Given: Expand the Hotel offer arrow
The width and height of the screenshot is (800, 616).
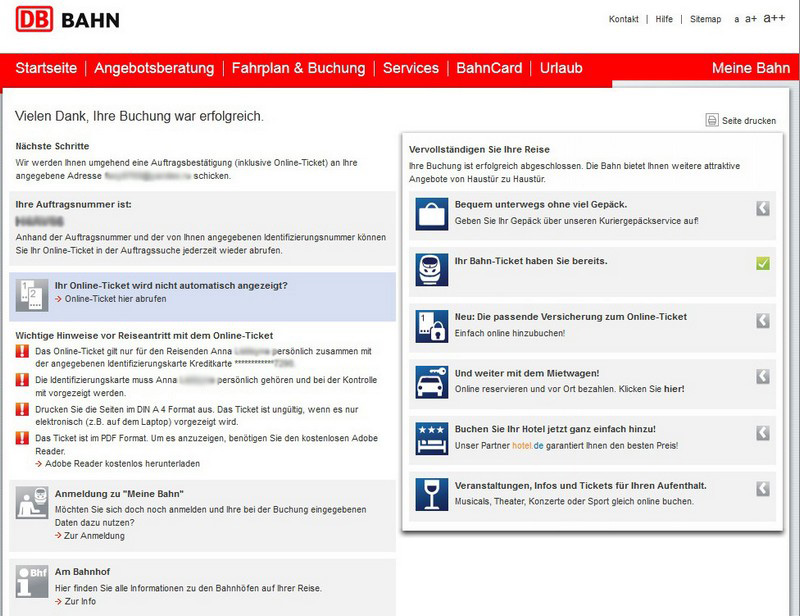Looking at the screenshot, I should click(763, 433).
